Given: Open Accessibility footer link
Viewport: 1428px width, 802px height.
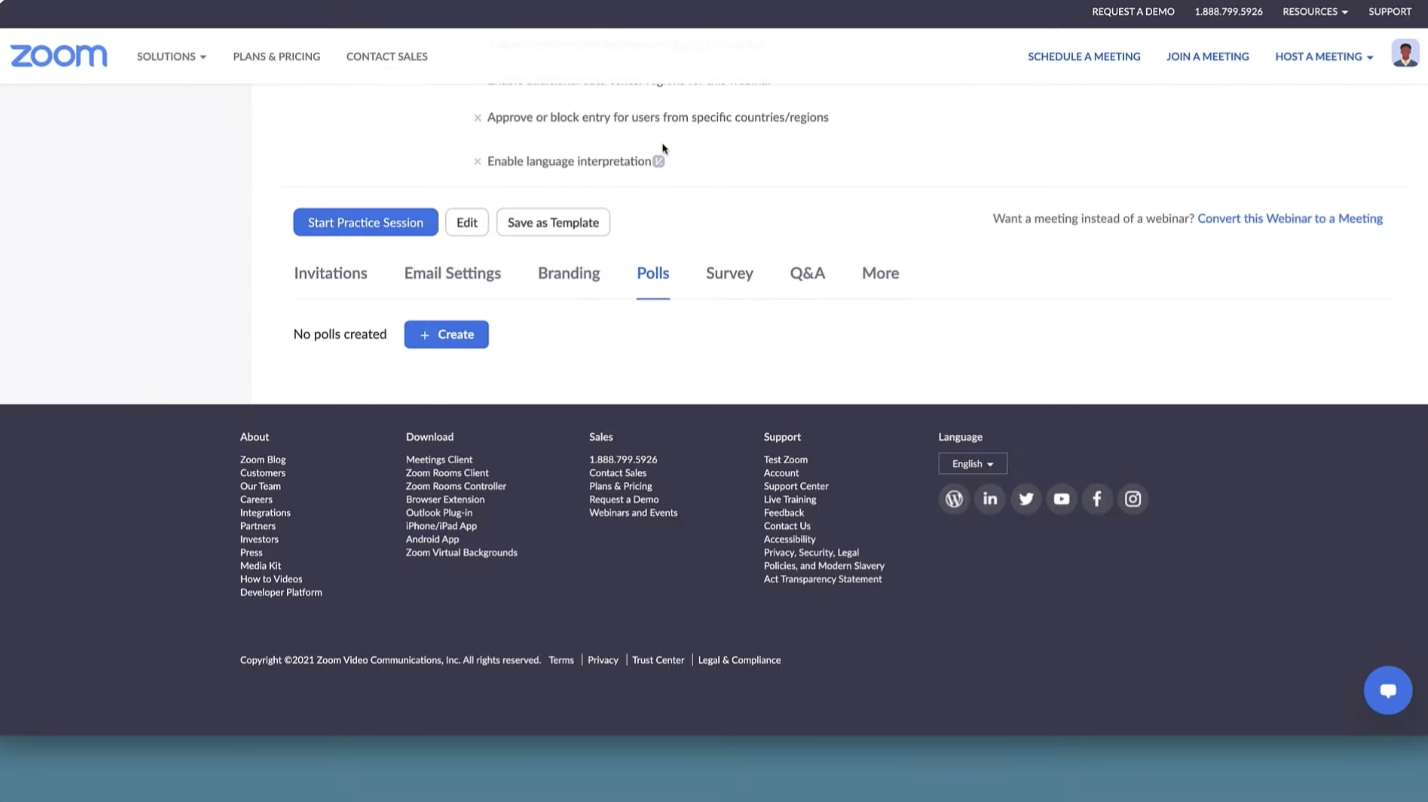Looking at the screenshot, I should pos(790,539).
